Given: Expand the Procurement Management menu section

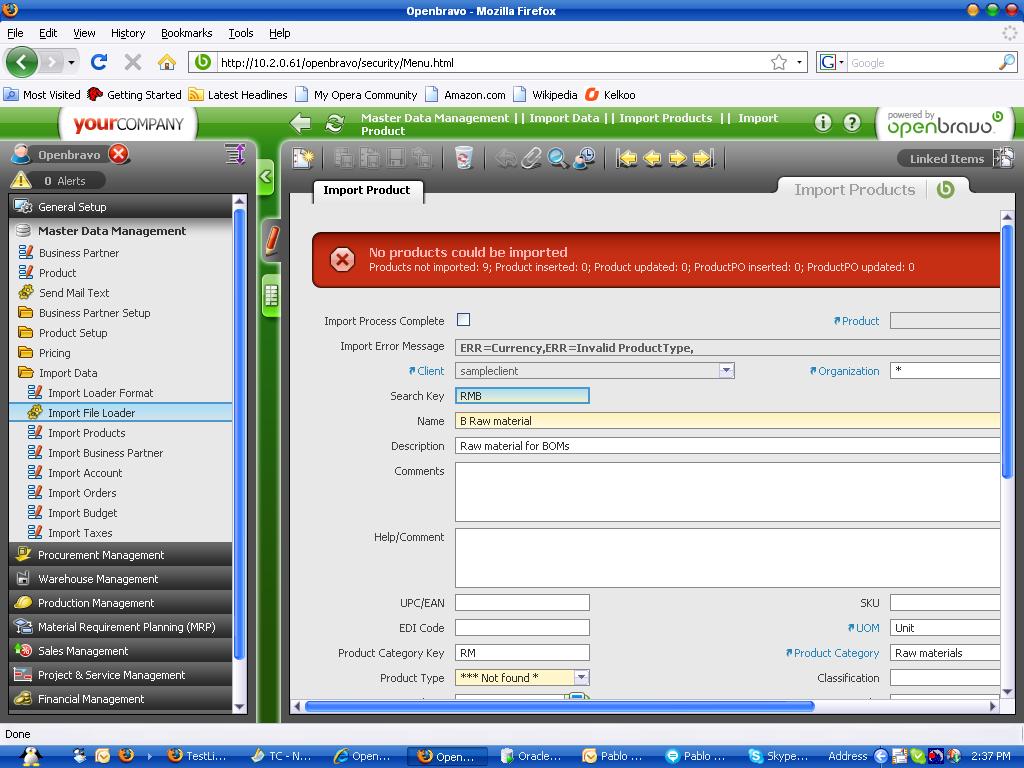Looking at the screenshot, I should (101, 555).
